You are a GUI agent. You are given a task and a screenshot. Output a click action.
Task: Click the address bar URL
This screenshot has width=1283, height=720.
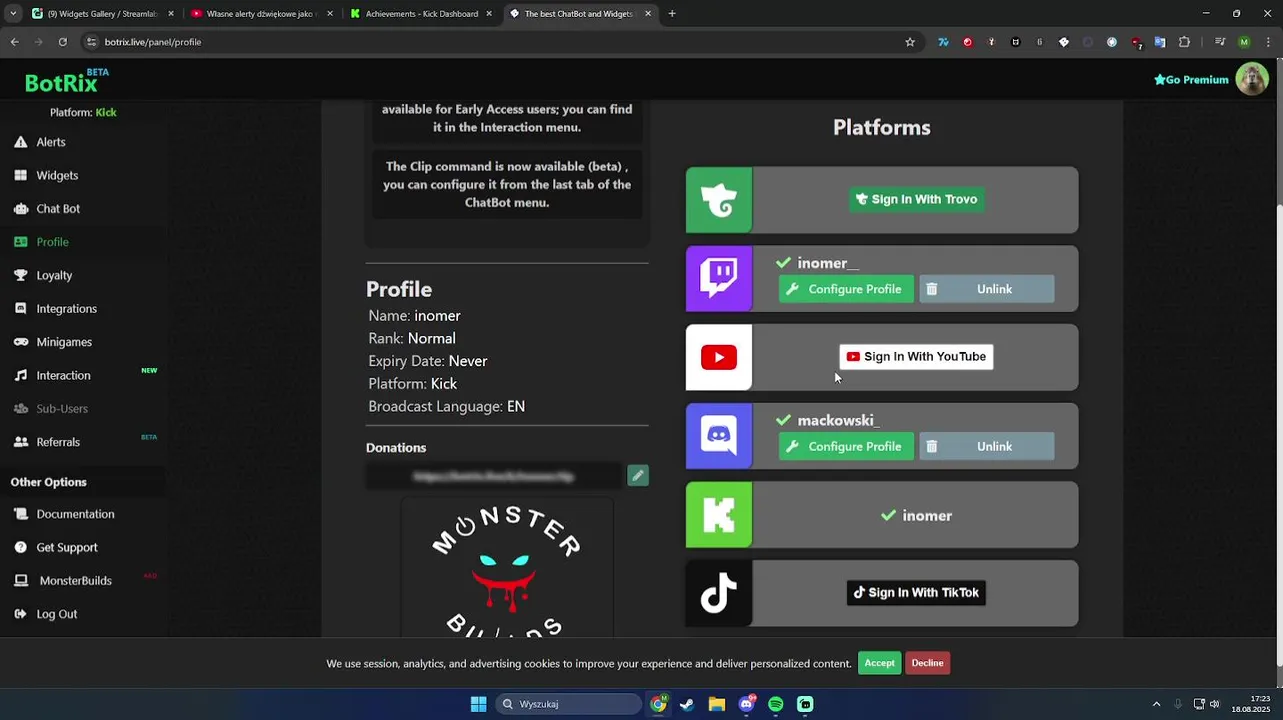[x=153, y=42]
